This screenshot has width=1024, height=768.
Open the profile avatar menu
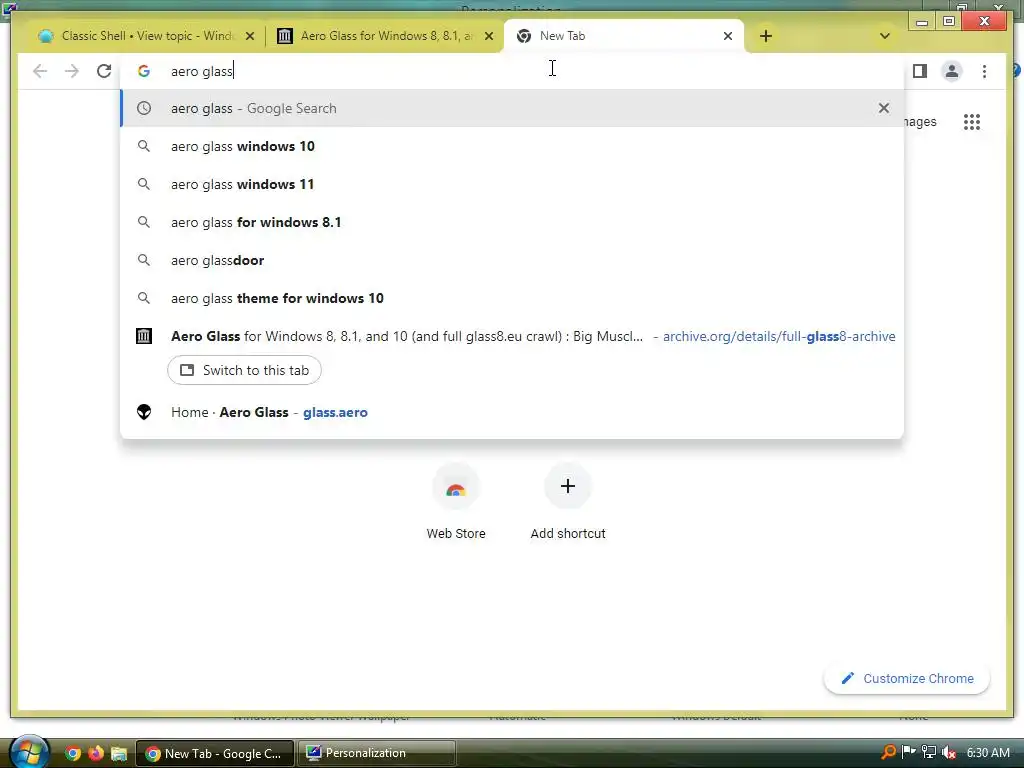[x=952, y=71]
